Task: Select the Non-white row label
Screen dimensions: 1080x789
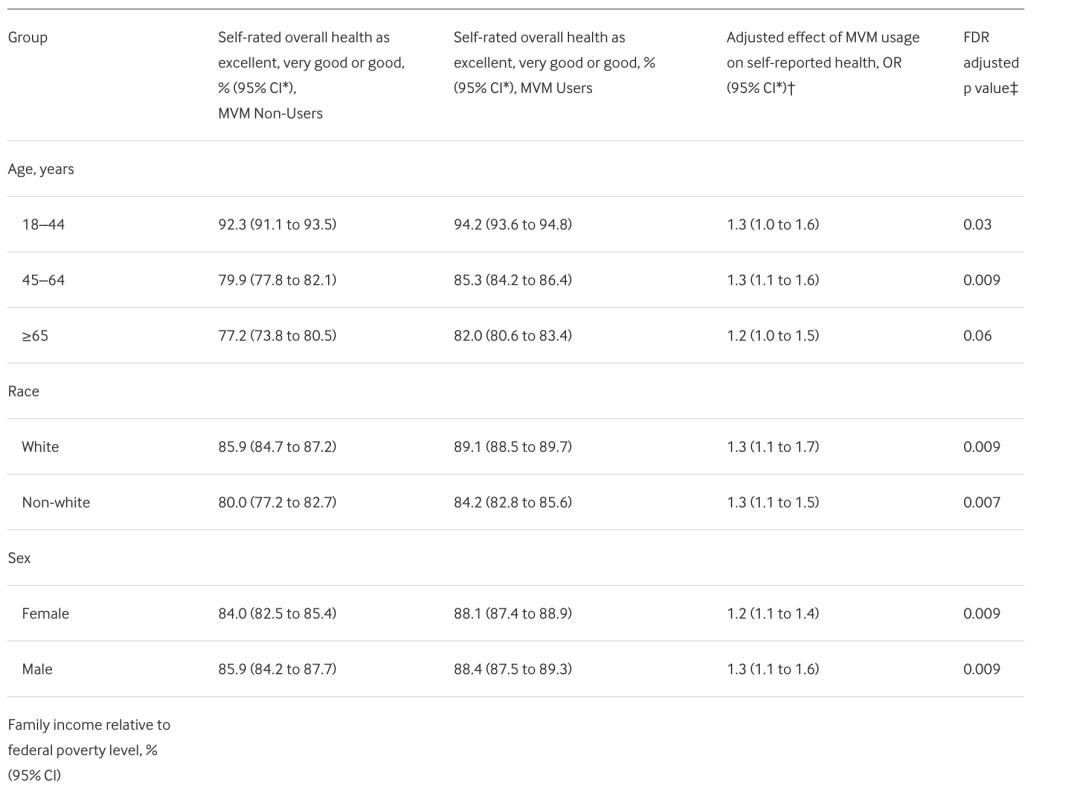Action: [56, 503]
